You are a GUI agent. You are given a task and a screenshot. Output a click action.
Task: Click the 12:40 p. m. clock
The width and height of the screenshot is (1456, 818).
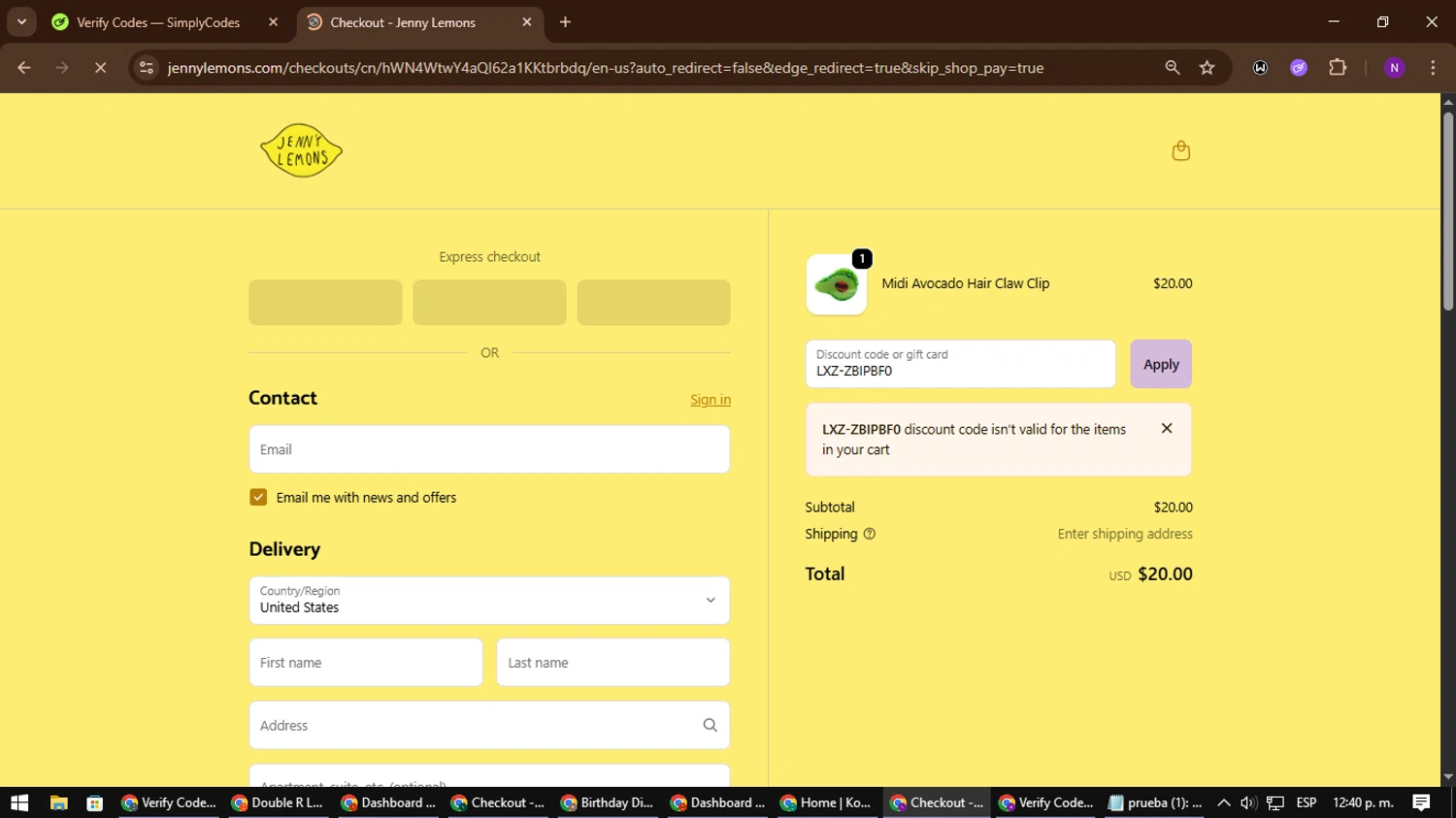(1363, 802)
